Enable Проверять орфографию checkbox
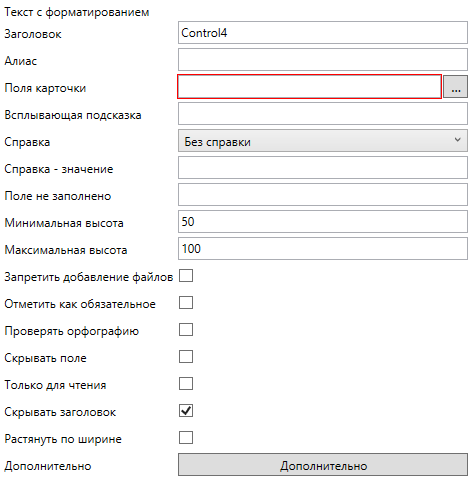This screenshot has height=481, width=472. [x=186, y=330]
